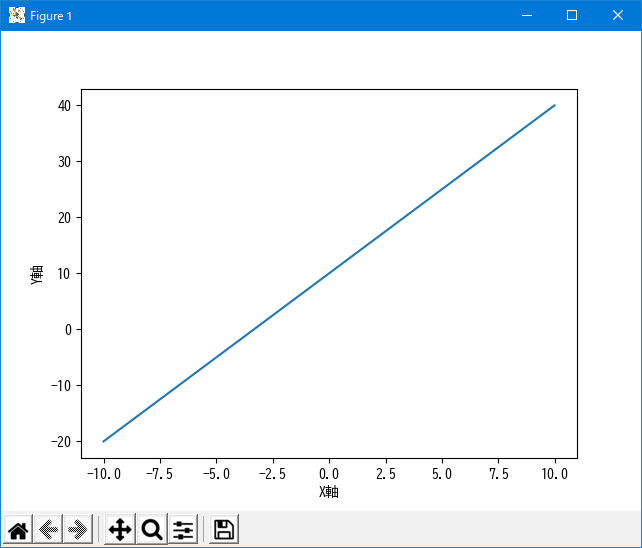
Task: Click the matplotlib icon in title bar
Action: (17, 16)
